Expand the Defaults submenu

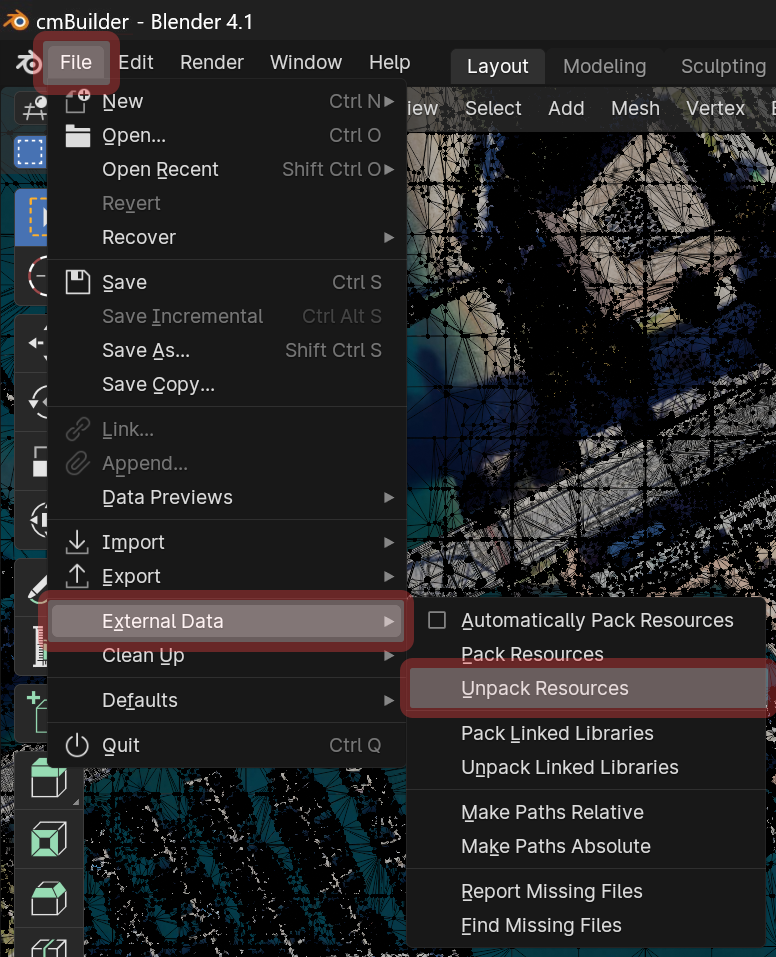[x=227, y=701]
